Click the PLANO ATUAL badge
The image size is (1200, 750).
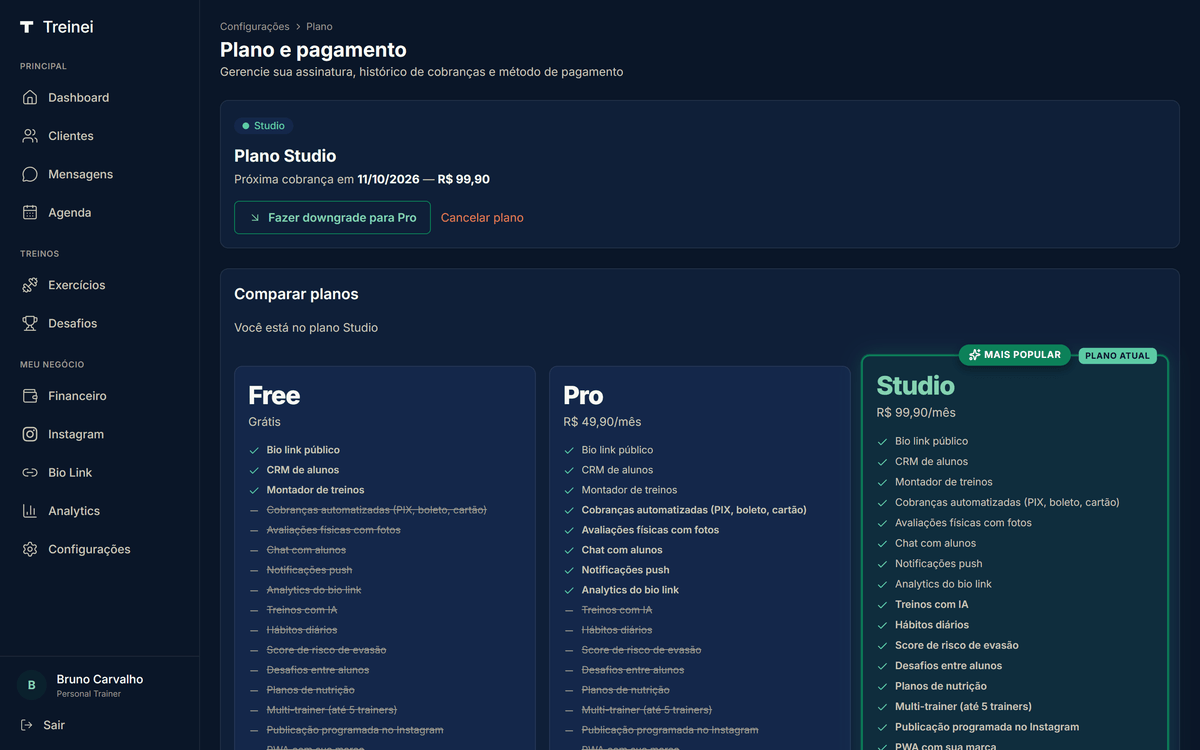[x=1117, y=356]
